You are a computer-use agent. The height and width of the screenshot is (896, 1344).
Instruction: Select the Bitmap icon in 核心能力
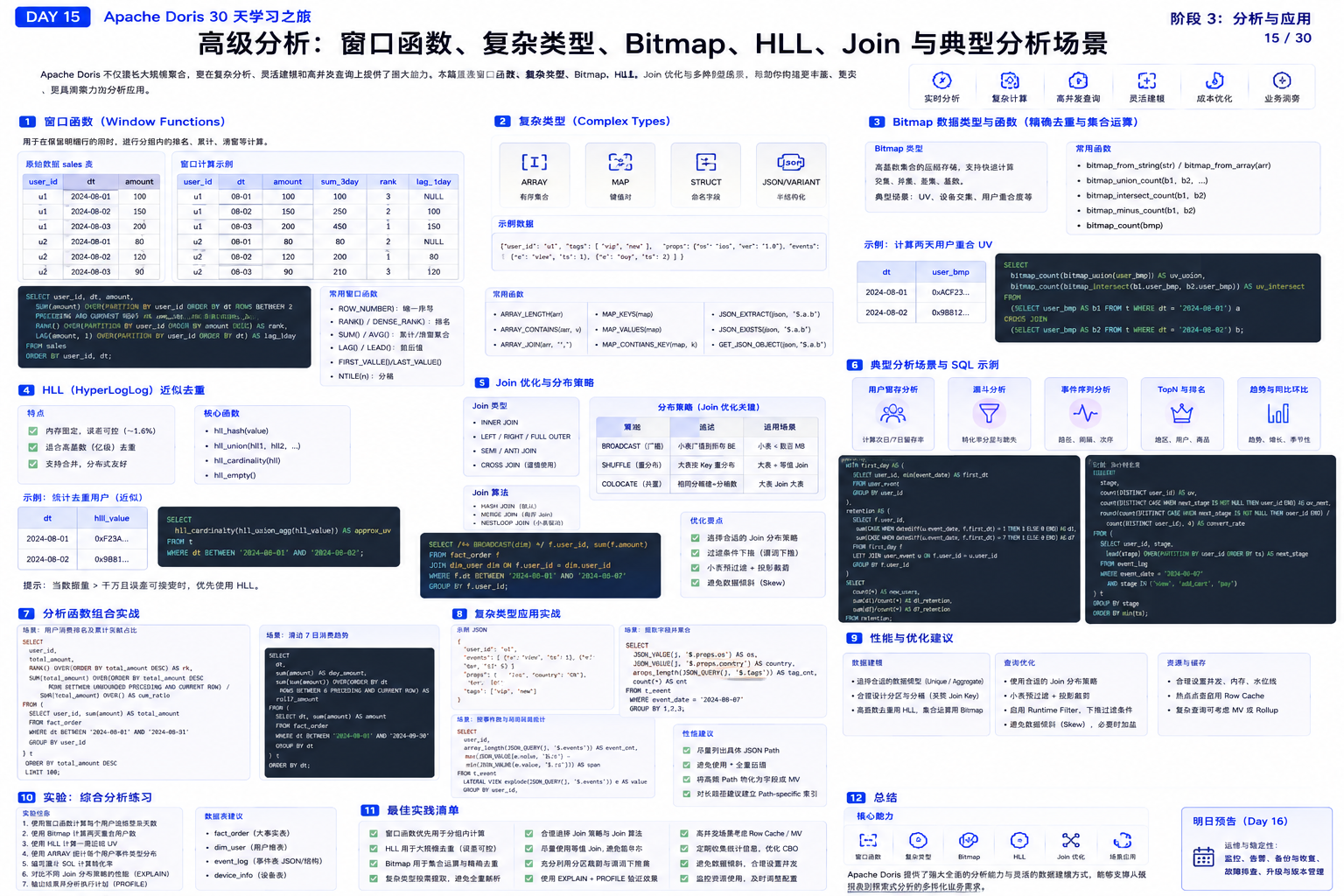969,841
